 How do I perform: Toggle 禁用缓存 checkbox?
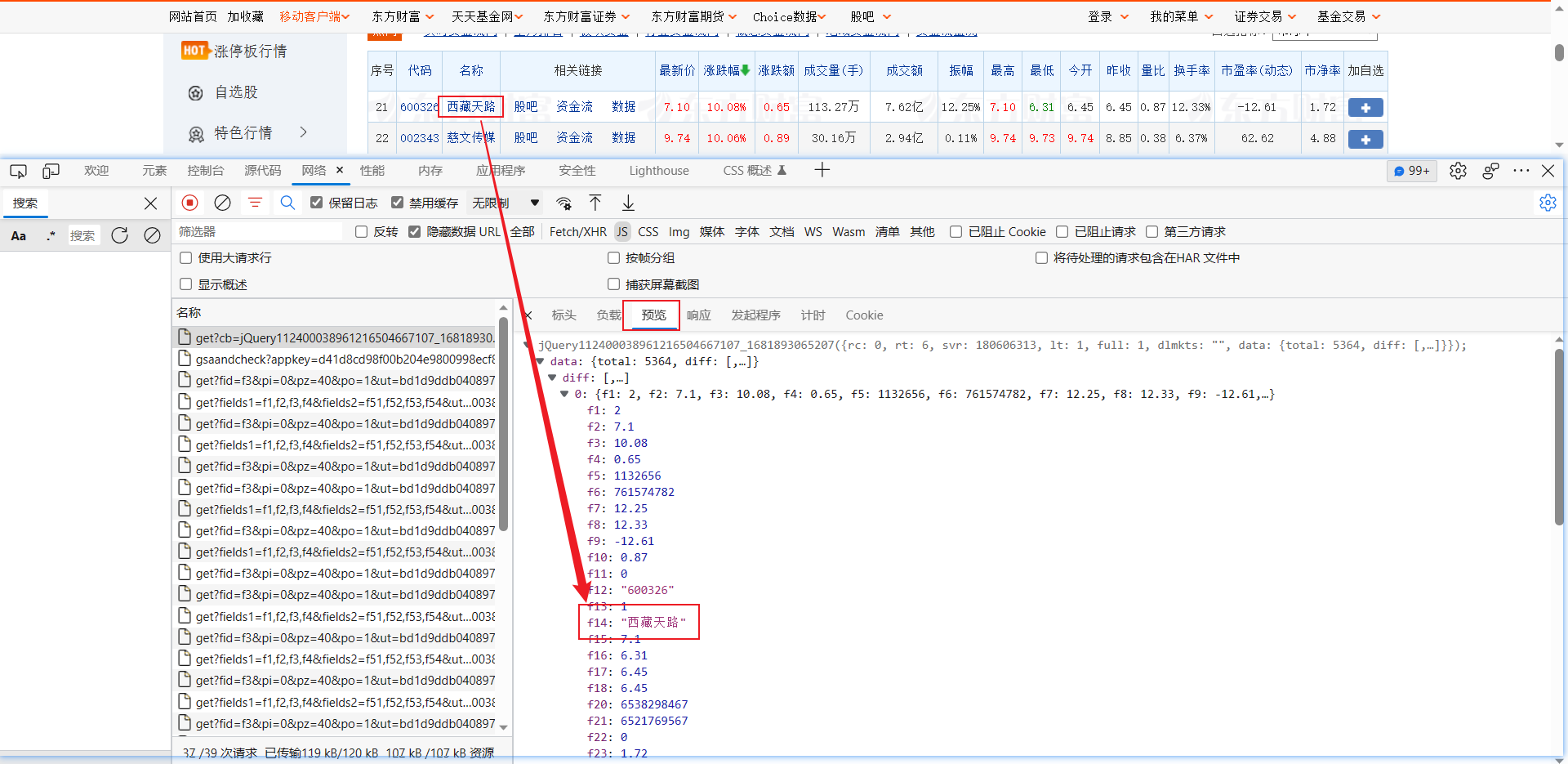tap(398, 203)
